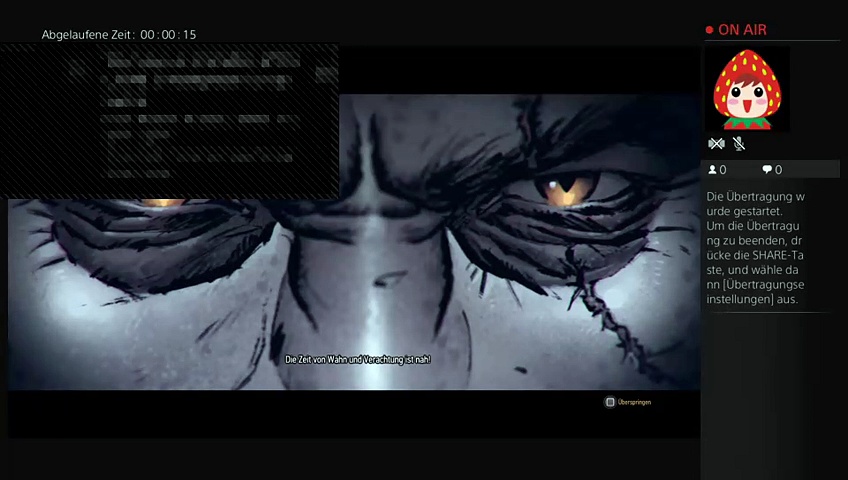The width and height of the screenshot is (848, 480).
Task: Toggle the muted speaker icon
Action: [716, 144]
